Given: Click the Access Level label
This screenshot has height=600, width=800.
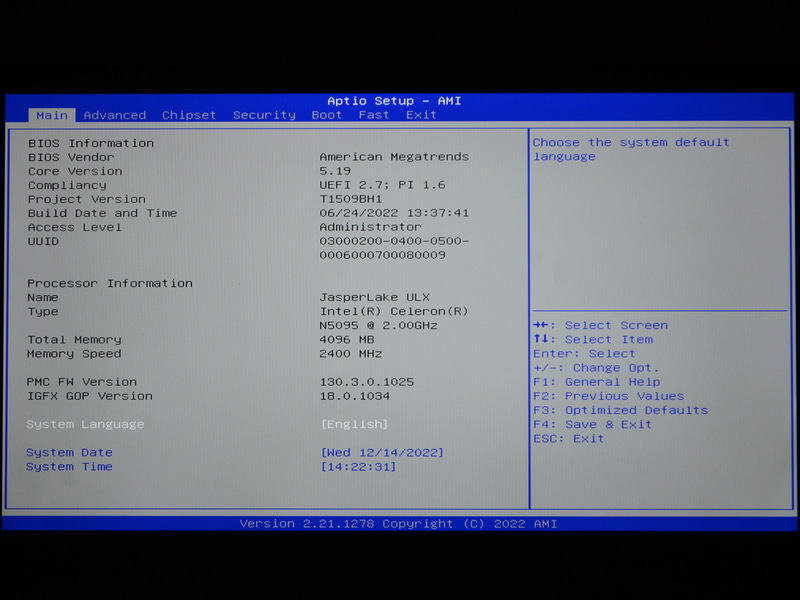Looking at the screenshot, I should (x=74, y=228).
